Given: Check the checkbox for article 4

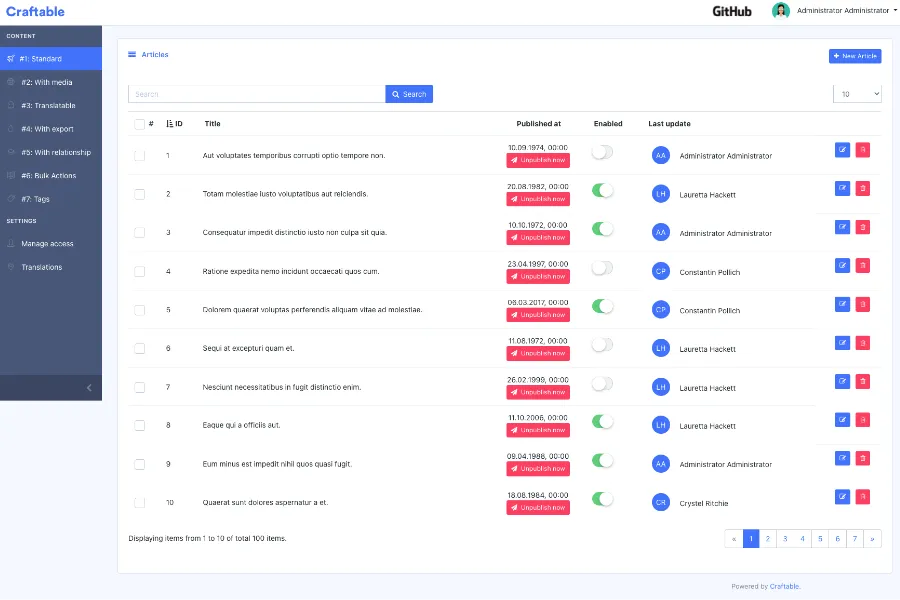Looking at the screenshot, I should pos(139,271).
